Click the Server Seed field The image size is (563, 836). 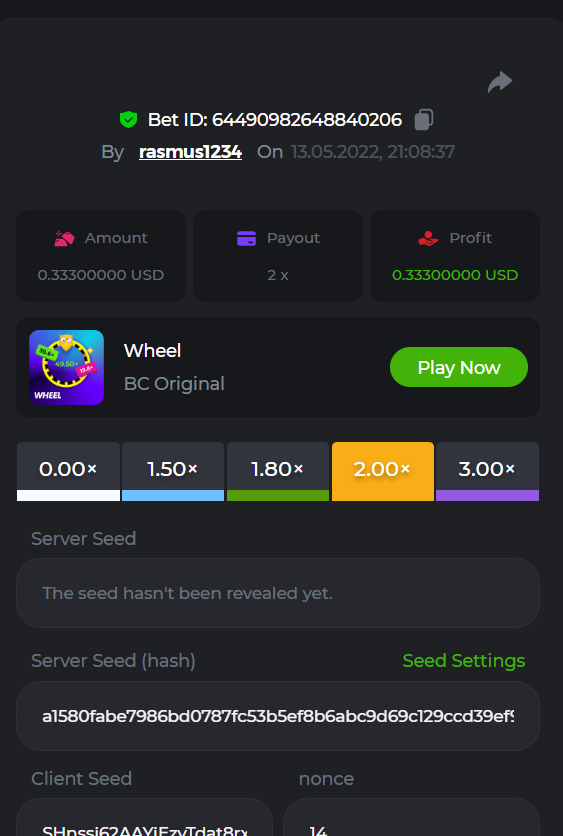point(278,593)
